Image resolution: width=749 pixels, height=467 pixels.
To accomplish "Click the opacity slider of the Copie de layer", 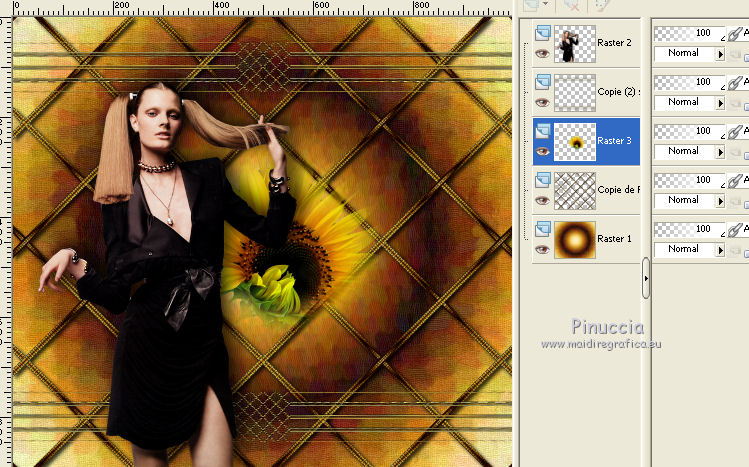I will pyautogui.click(x=689, y=180).
